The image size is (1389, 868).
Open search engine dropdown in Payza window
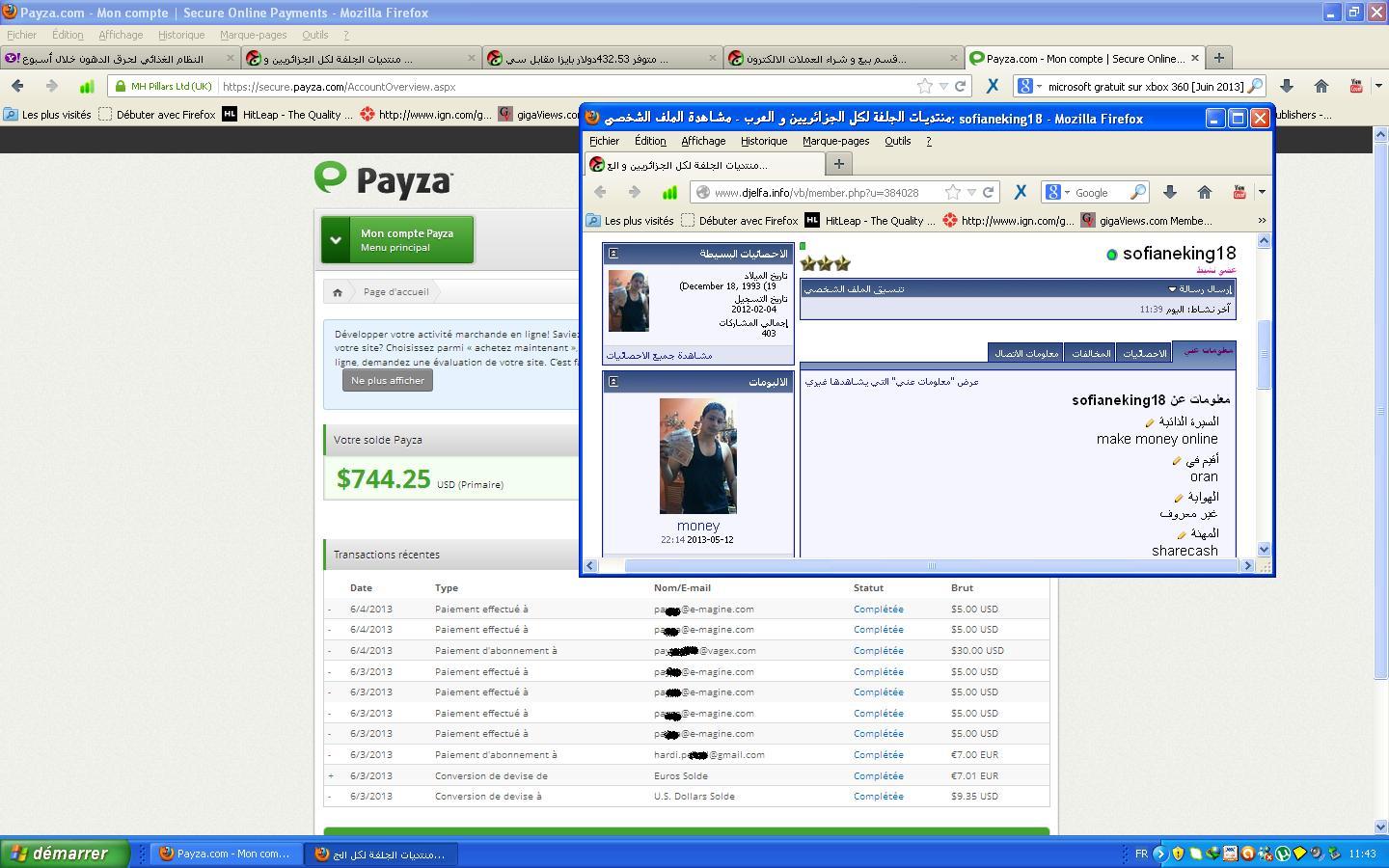(1031, 86)
